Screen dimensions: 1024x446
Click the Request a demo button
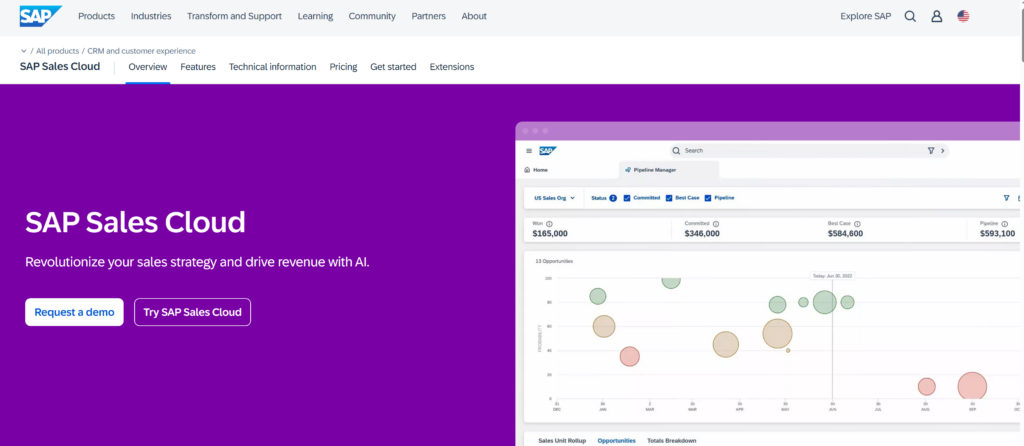(x=74, y=312)
